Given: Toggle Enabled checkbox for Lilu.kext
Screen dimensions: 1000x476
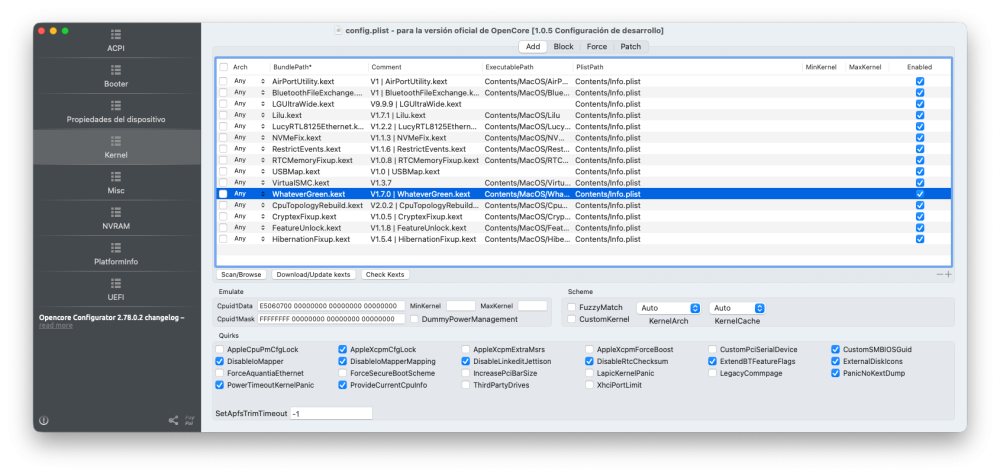Looking at the screenshot, I should pos(920,115).
